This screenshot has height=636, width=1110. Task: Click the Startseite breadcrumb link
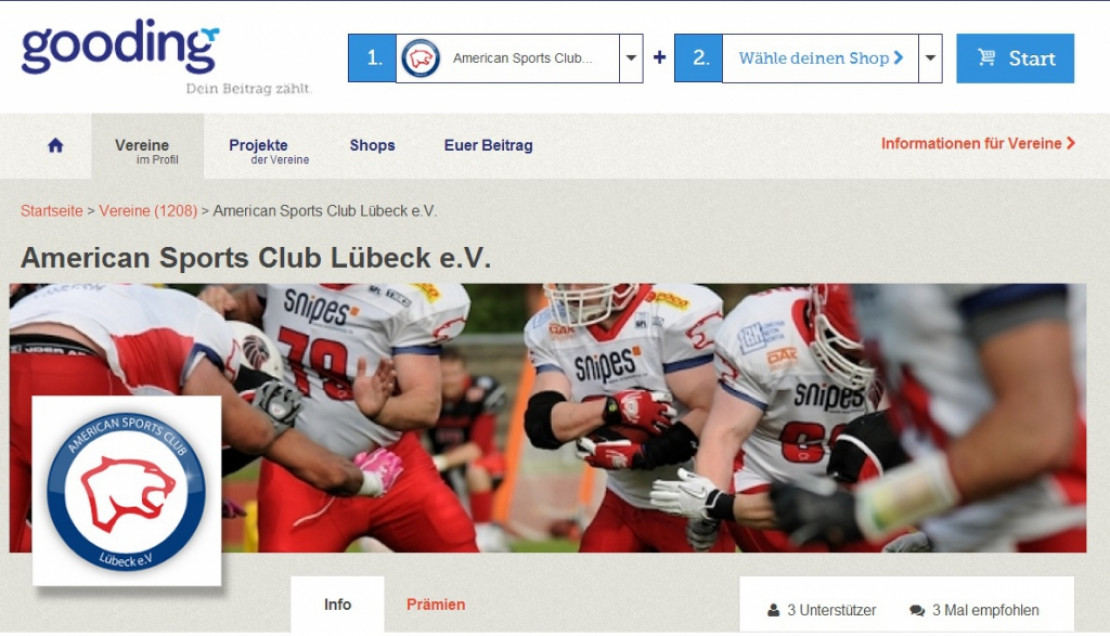point(51,211)
